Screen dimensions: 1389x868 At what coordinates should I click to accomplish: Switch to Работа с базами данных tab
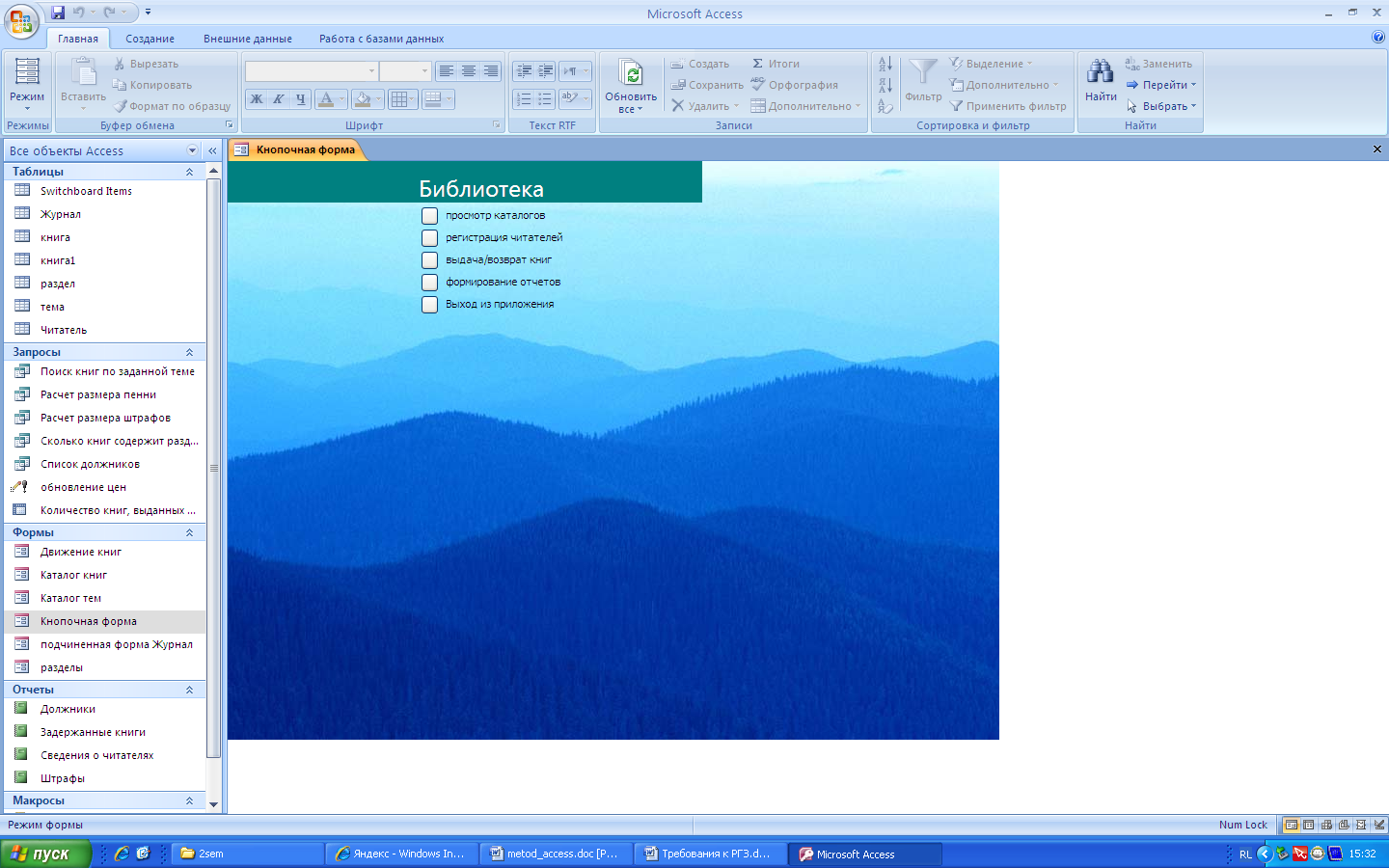pyautogui.click(x=382, y=39)
